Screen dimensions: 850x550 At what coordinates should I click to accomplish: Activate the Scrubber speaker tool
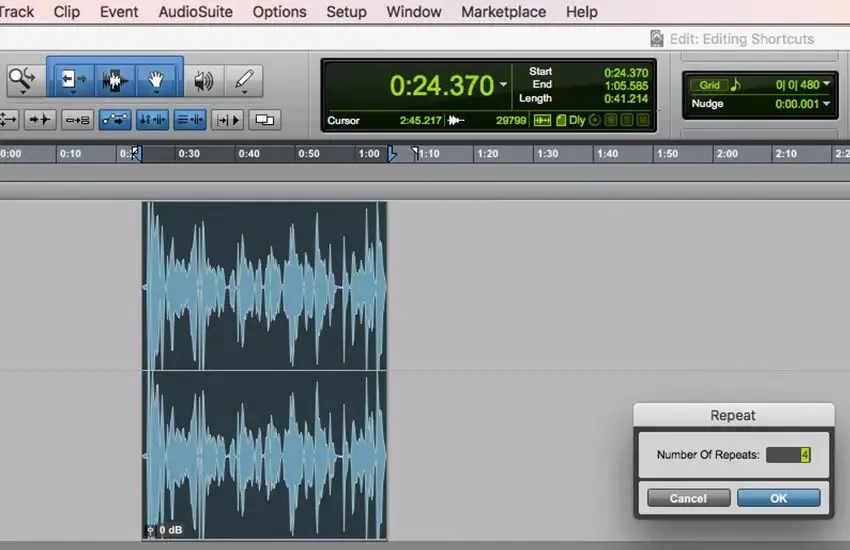(203, 81)
